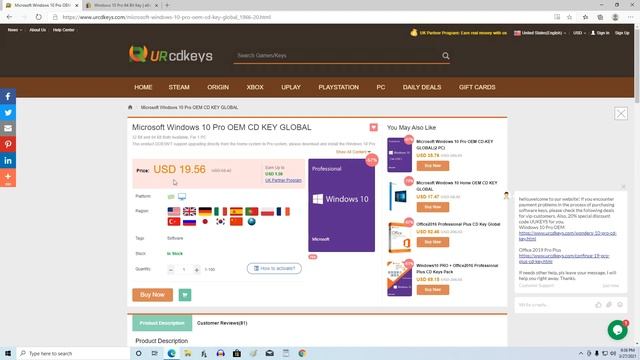Open Windows Start menu
This screenshot has width=640, height=360.
pyautogui.click(x=8, y=353)
